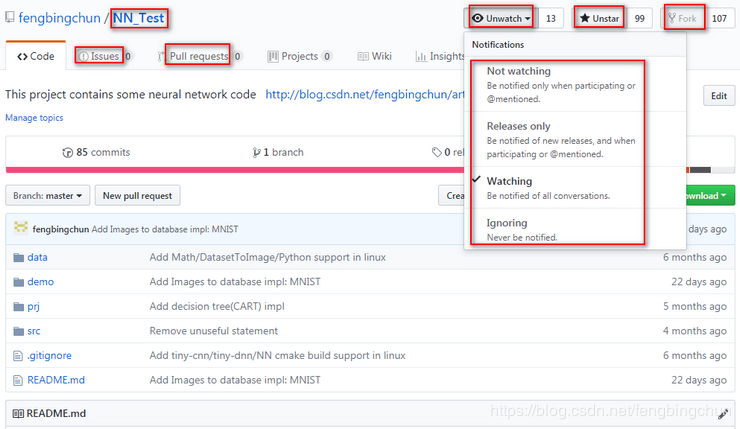Open the data folder
The height and width of the screenshot is (429, 740).
click(x=37, y=257)
